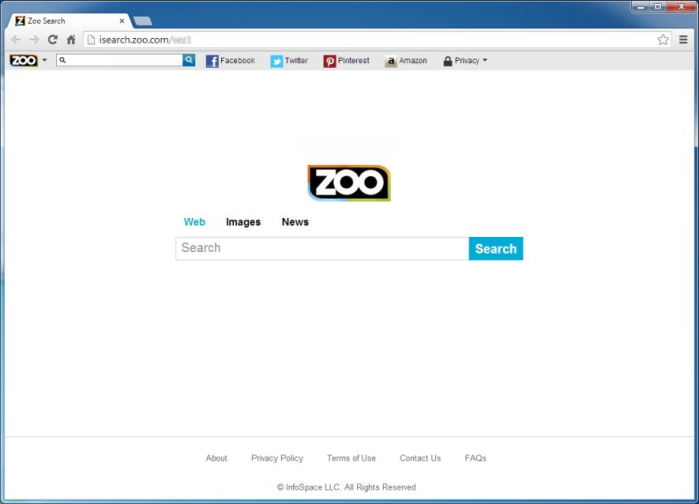Minimize the browser window

point(641,7)
